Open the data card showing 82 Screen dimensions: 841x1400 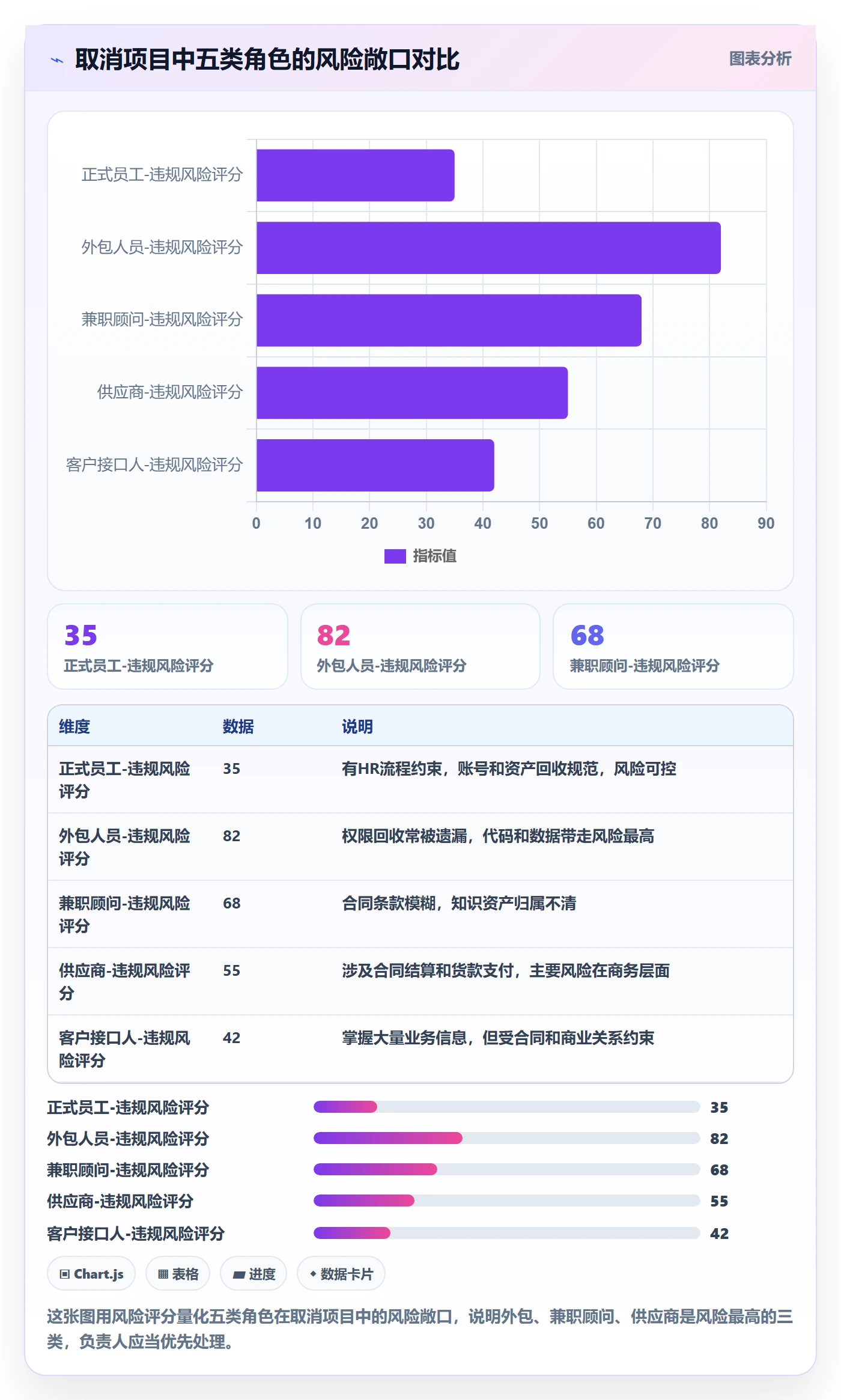point(421,647)
